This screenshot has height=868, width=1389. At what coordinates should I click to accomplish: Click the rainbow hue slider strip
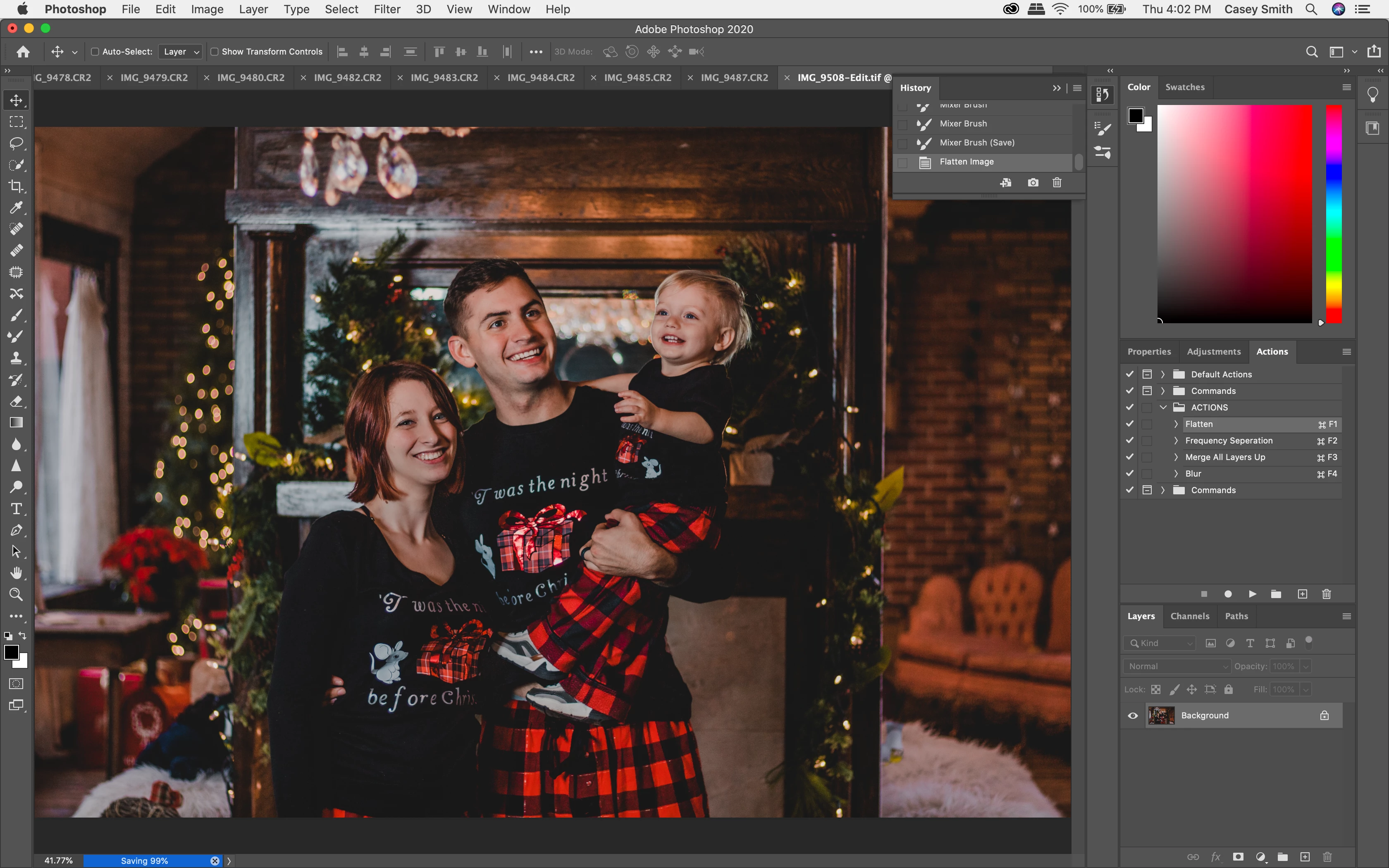point(1333,214)
